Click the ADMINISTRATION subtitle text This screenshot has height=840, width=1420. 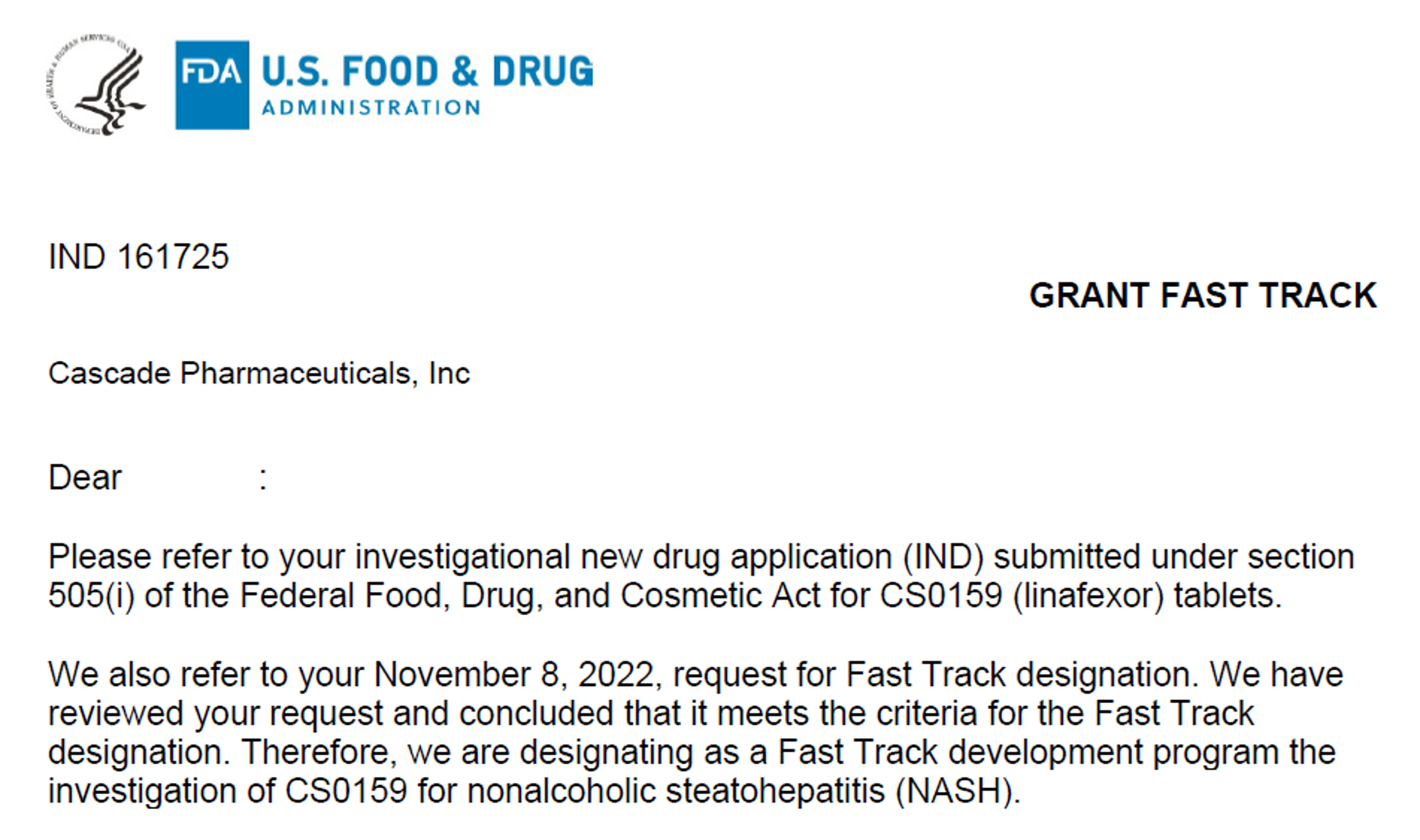[x=371, y=108]
